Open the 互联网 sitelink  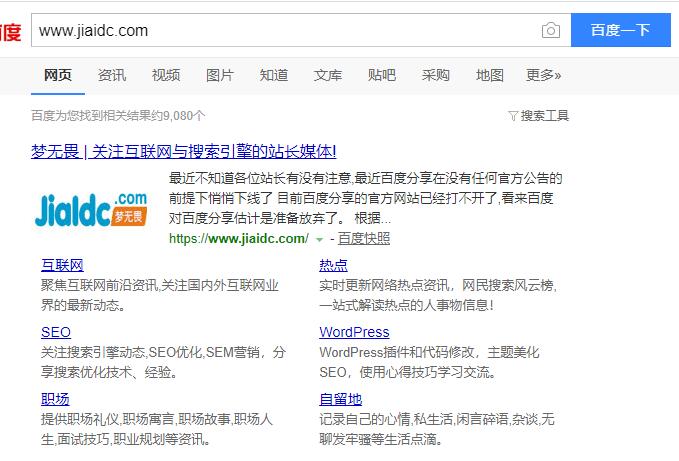[62, 265]
